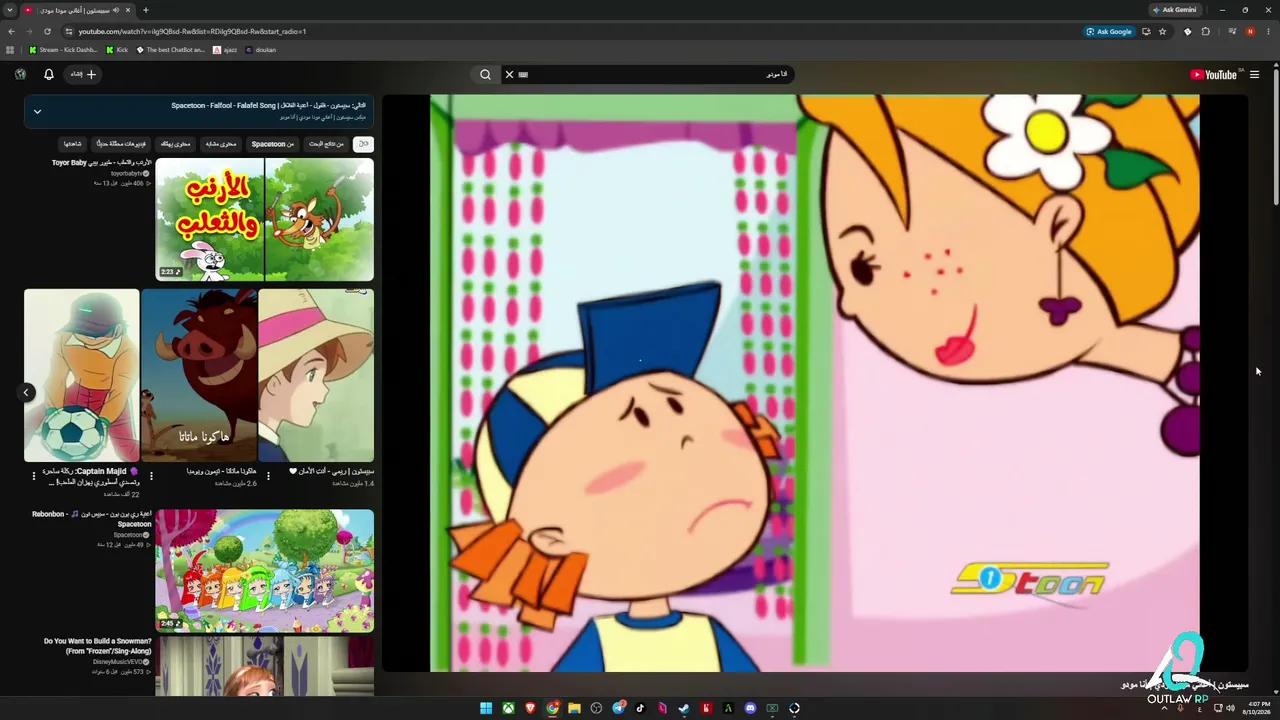Open the Remi Spacetoon shorts thumbnail
The width and height of the screenshot is (1280, 720).
[x=316, y=375]
